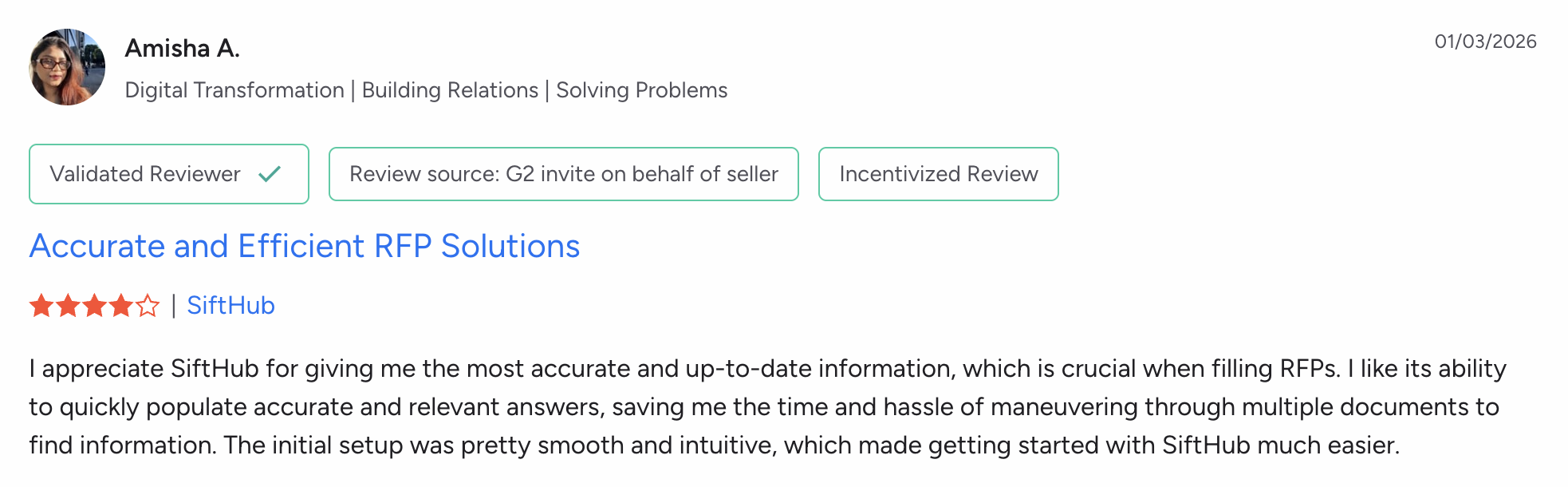Click the reviewer's headline about Digital Transformation
The image size is (1568, 487).
point(426,89)
